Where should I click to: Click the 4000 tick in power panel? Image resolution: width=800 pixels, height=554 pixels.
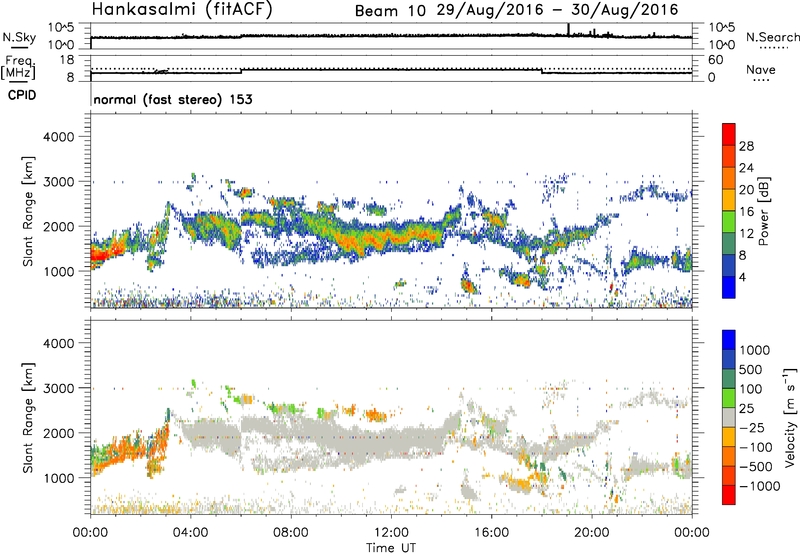pyautogui.click(x=59, y=137)
